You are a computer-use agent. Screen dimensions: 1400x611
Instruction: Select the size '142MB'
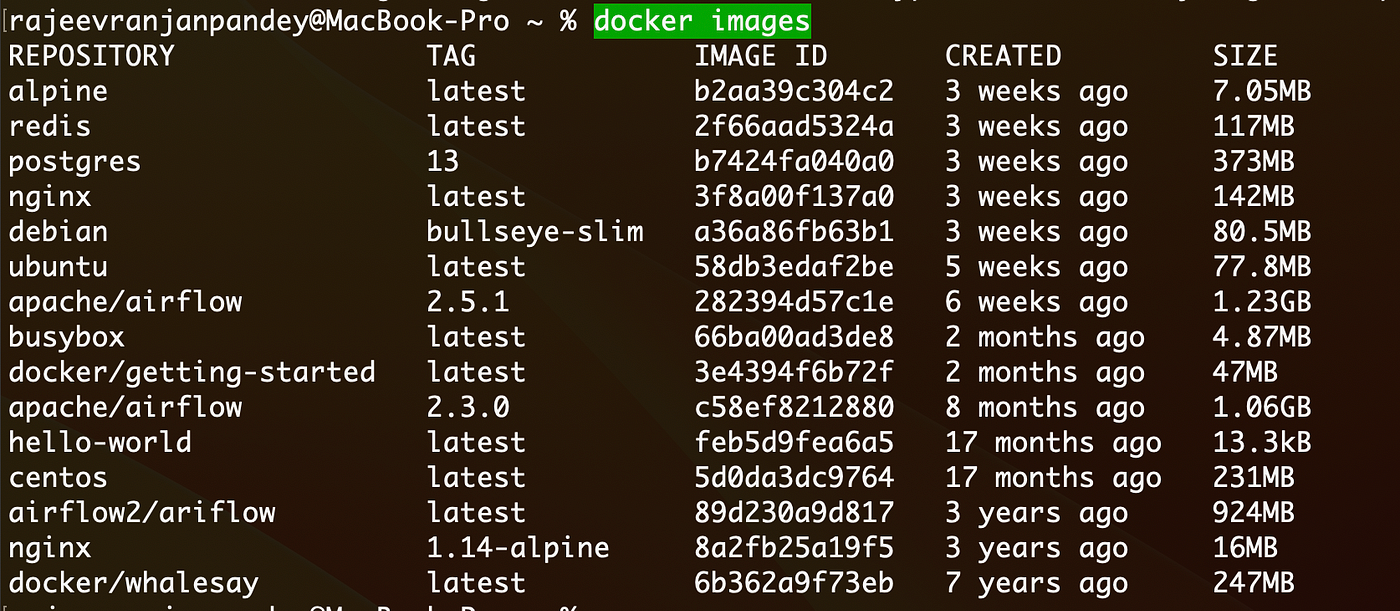(1254, 197)
